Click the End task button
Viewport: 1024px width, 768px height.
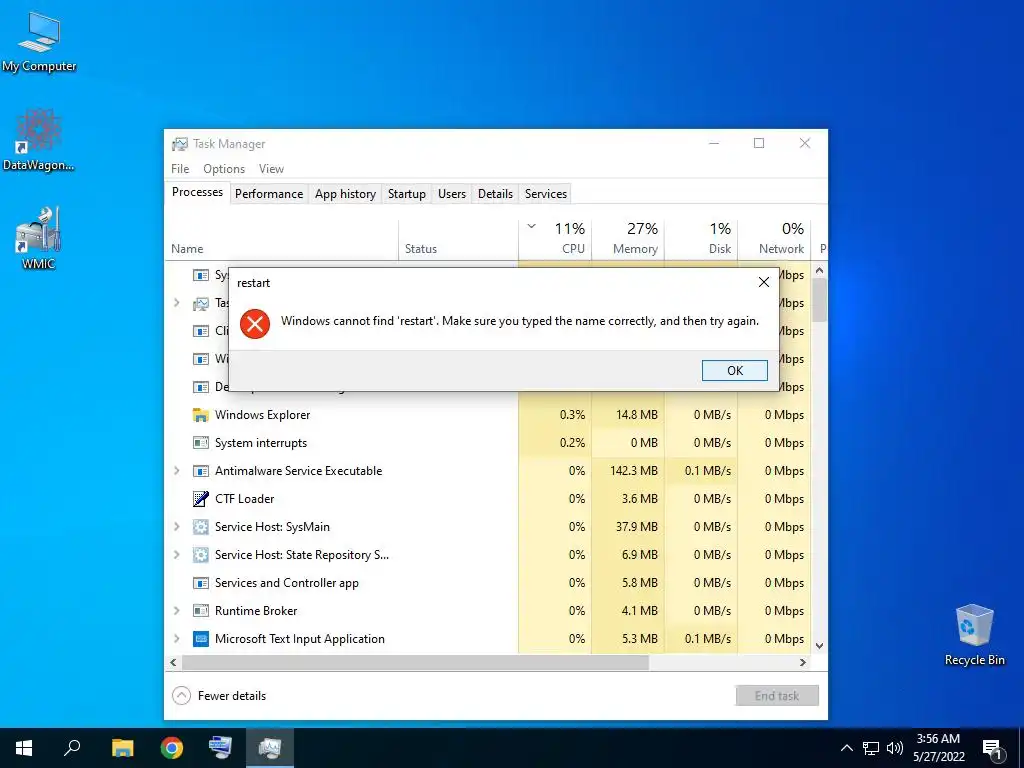776,696
